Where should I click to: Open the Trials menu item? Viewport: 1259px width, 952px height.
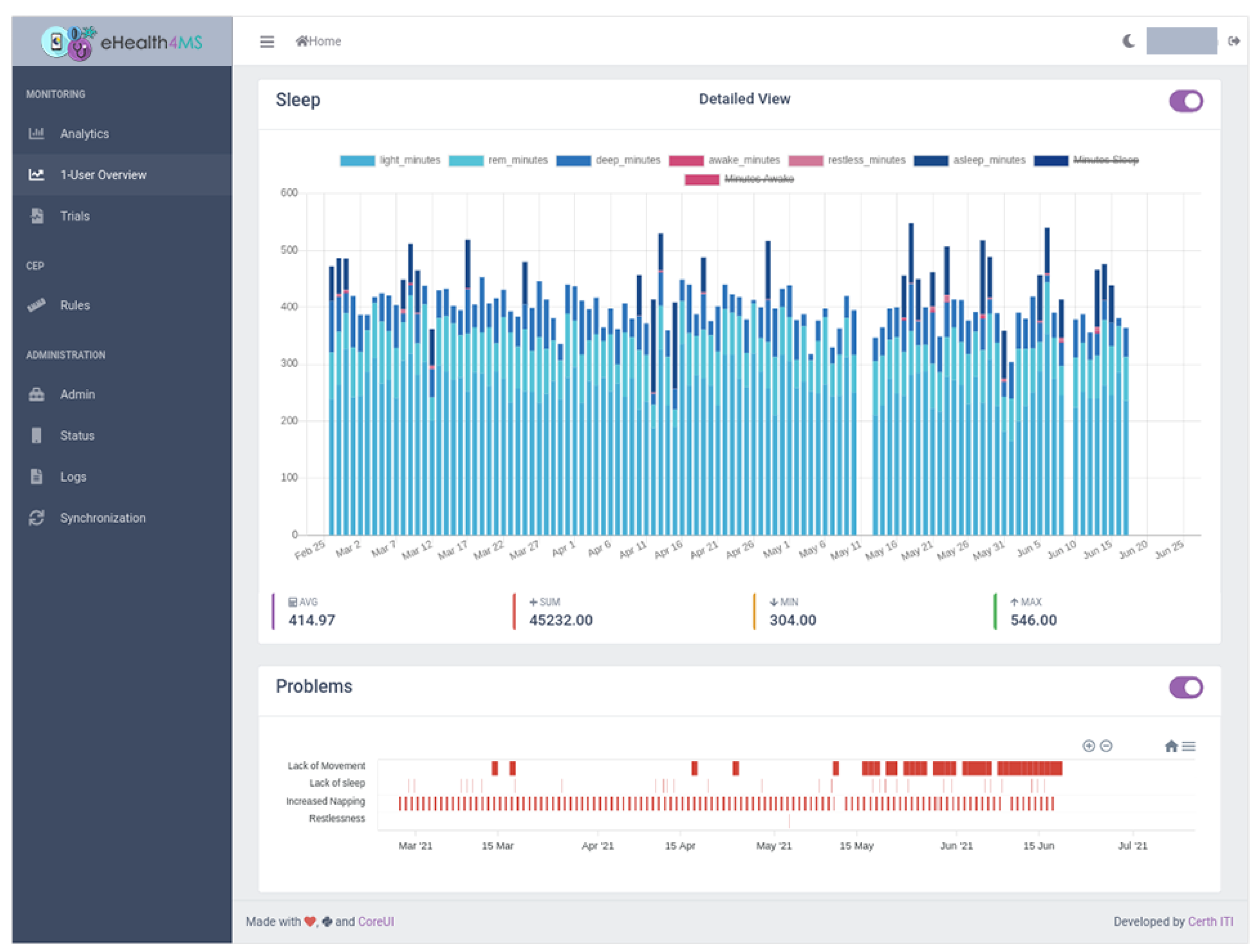tap(75, 216)
